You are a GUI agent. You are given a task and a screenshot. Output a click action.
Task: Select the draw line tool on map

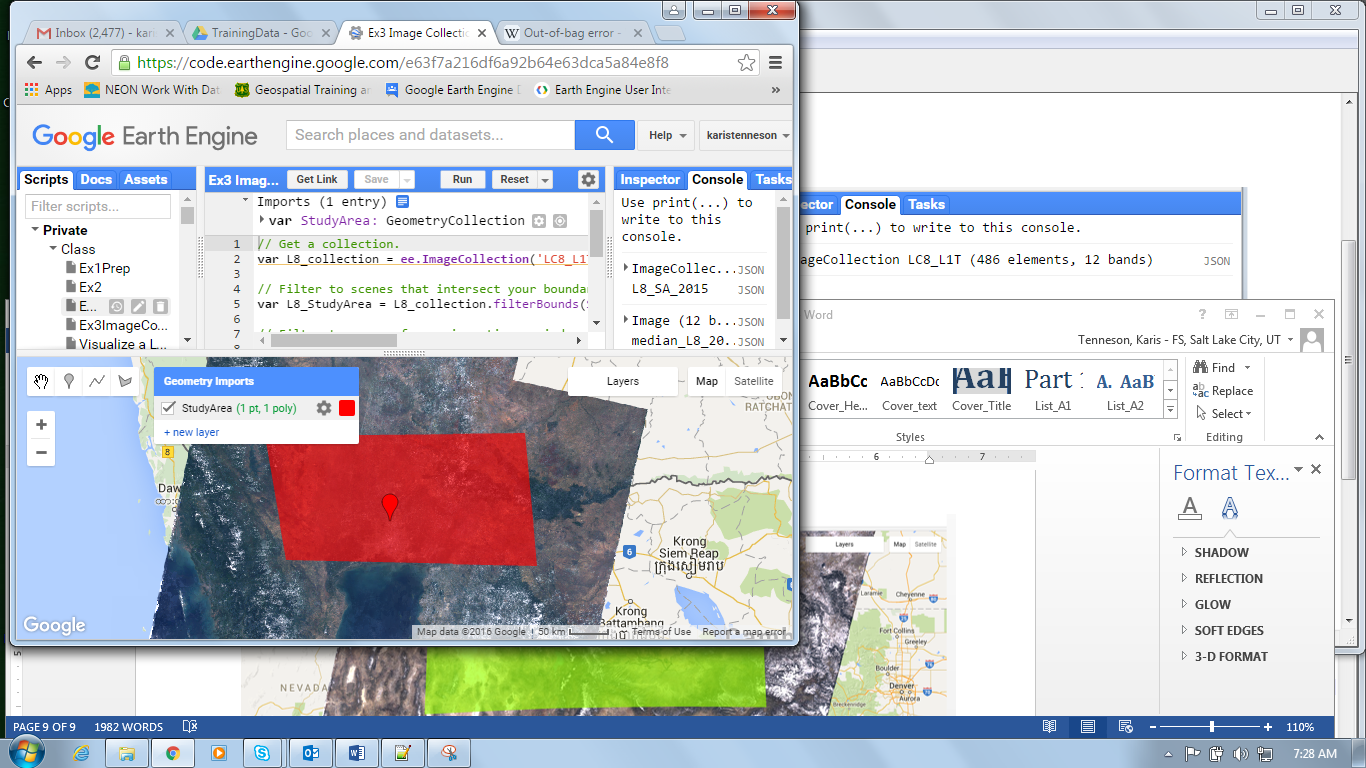97,381
